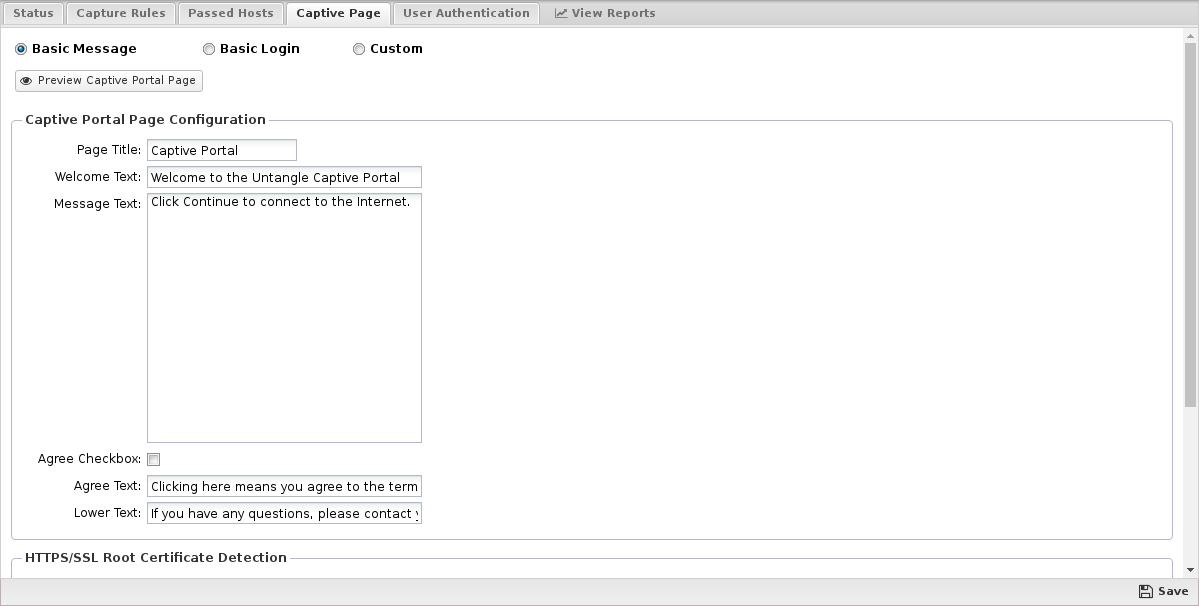Switch to the Status tab
This screenshot has height=606, width=1199.
pyautogui.click(x=33, y=14)
